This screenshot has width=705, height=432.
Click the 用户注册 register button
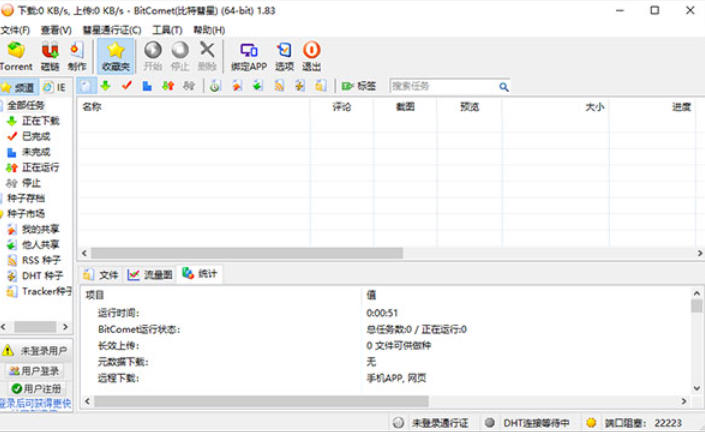point(36,388)
